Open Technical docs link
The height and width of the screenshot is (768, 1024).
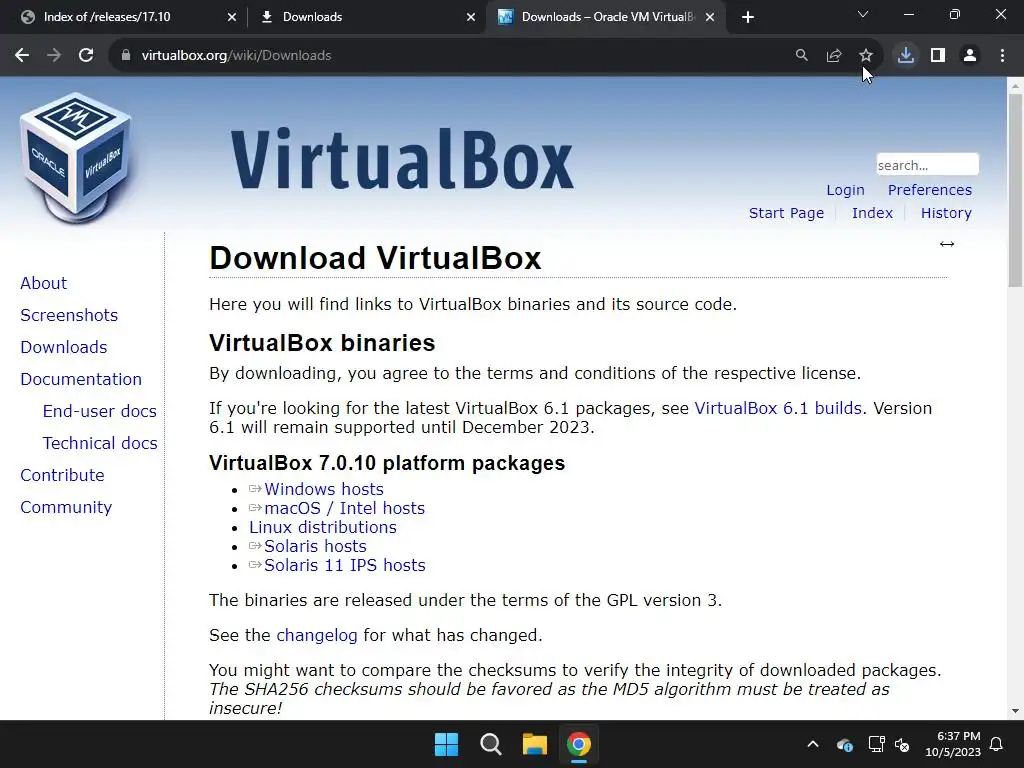click(100, 443)
